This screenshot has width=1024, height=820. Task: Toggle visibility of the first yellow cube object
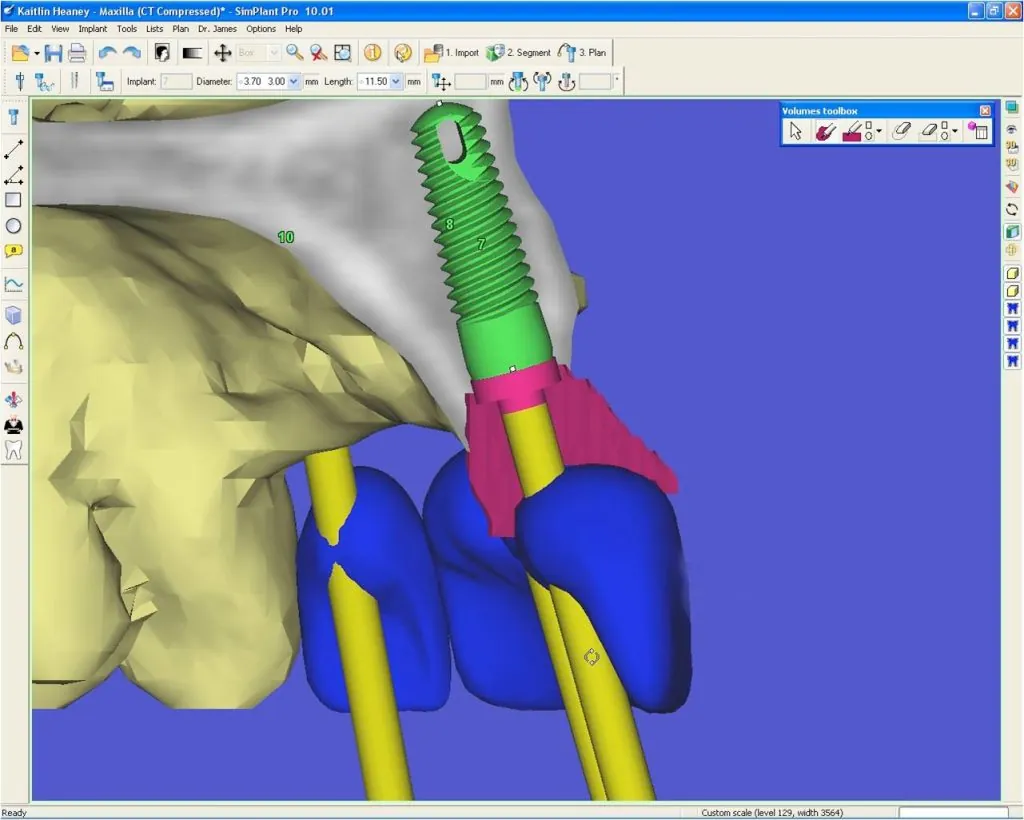1012,273
